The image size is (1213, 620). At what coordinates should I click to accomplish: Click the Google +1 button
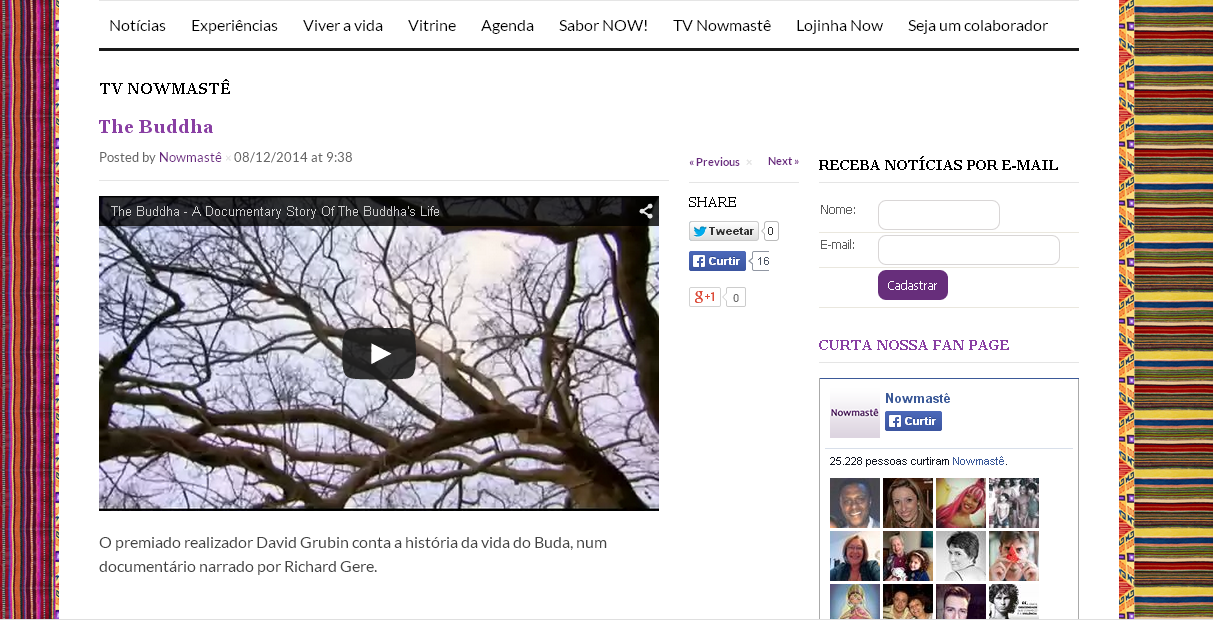(705, 297)
